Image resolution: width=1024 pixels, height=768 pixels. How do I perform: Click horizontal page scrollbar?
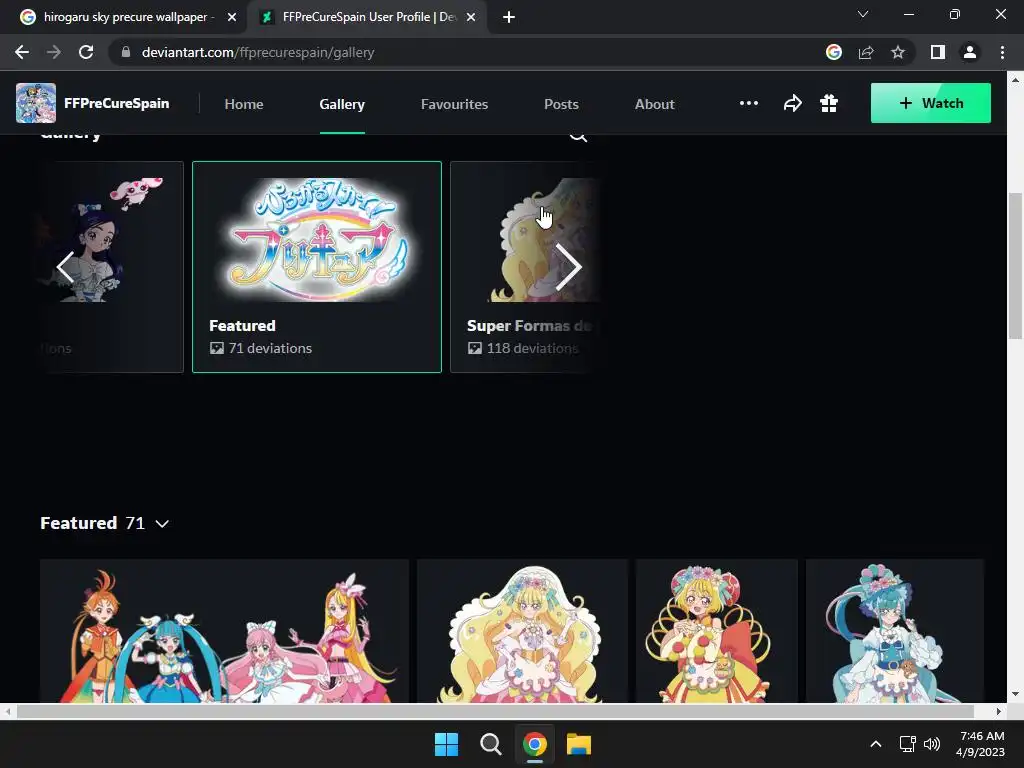pyautogui.click(x=495, y=711)
